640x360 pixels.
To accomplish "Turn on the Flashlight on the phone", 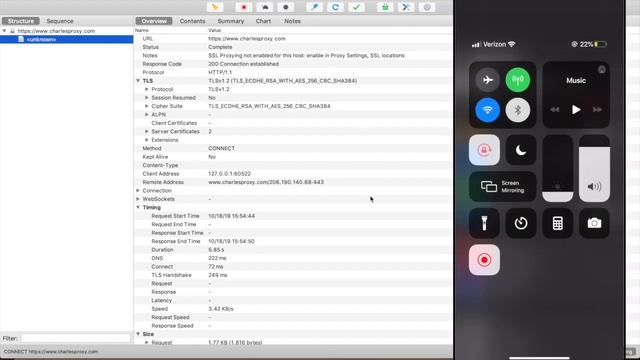I will [x=484, y=223].
